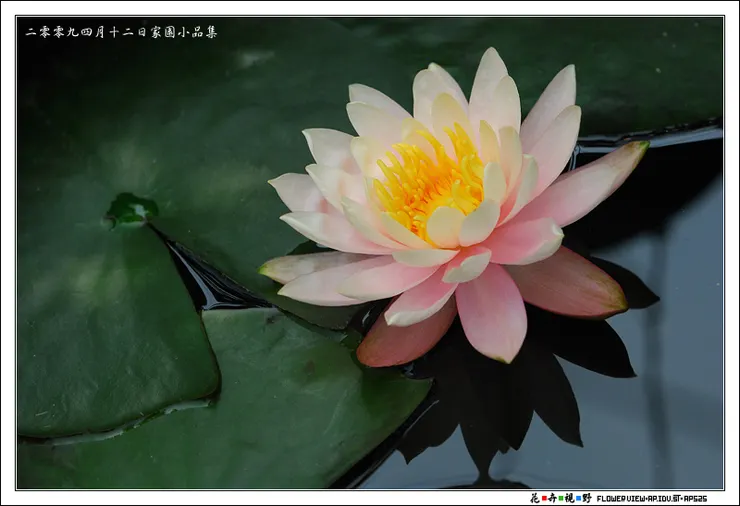Click the caption text 二零零九四月十二日家園小品集
This screenshot has width=740, height=506.
pos(121,32)
